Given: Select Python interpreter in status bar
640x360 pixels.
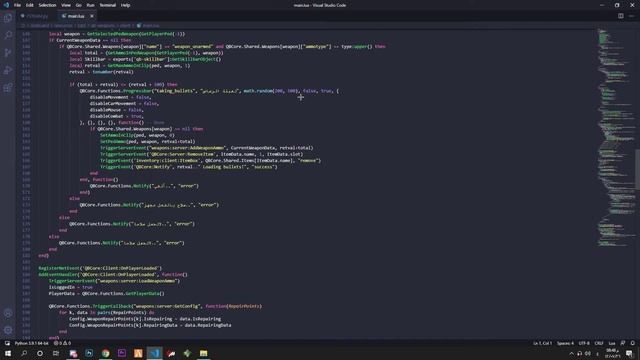Looking at the screenshot, I should pyautogui.click(x=31, y=343).
